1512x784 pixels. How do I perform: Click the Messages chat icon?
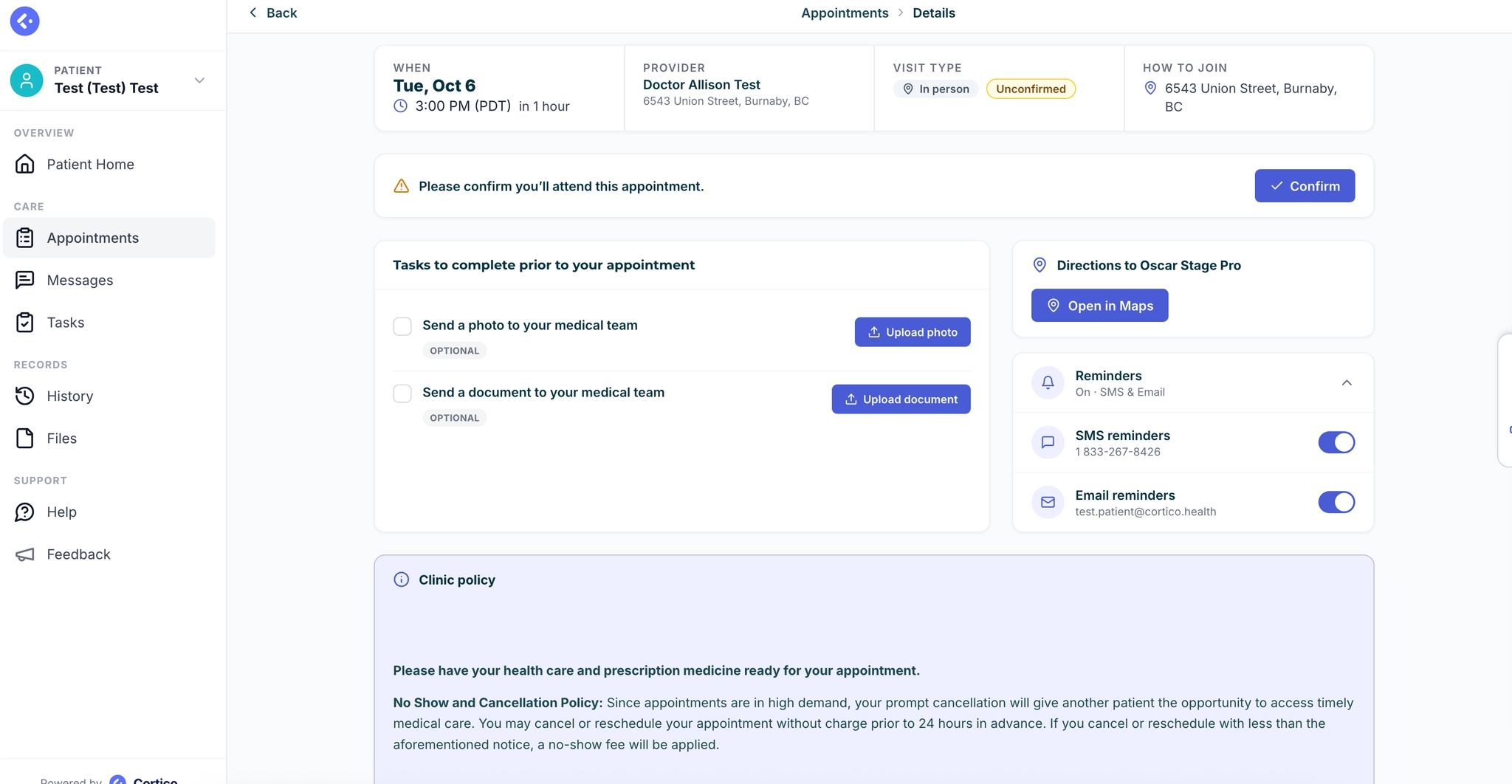pos(25,280)
